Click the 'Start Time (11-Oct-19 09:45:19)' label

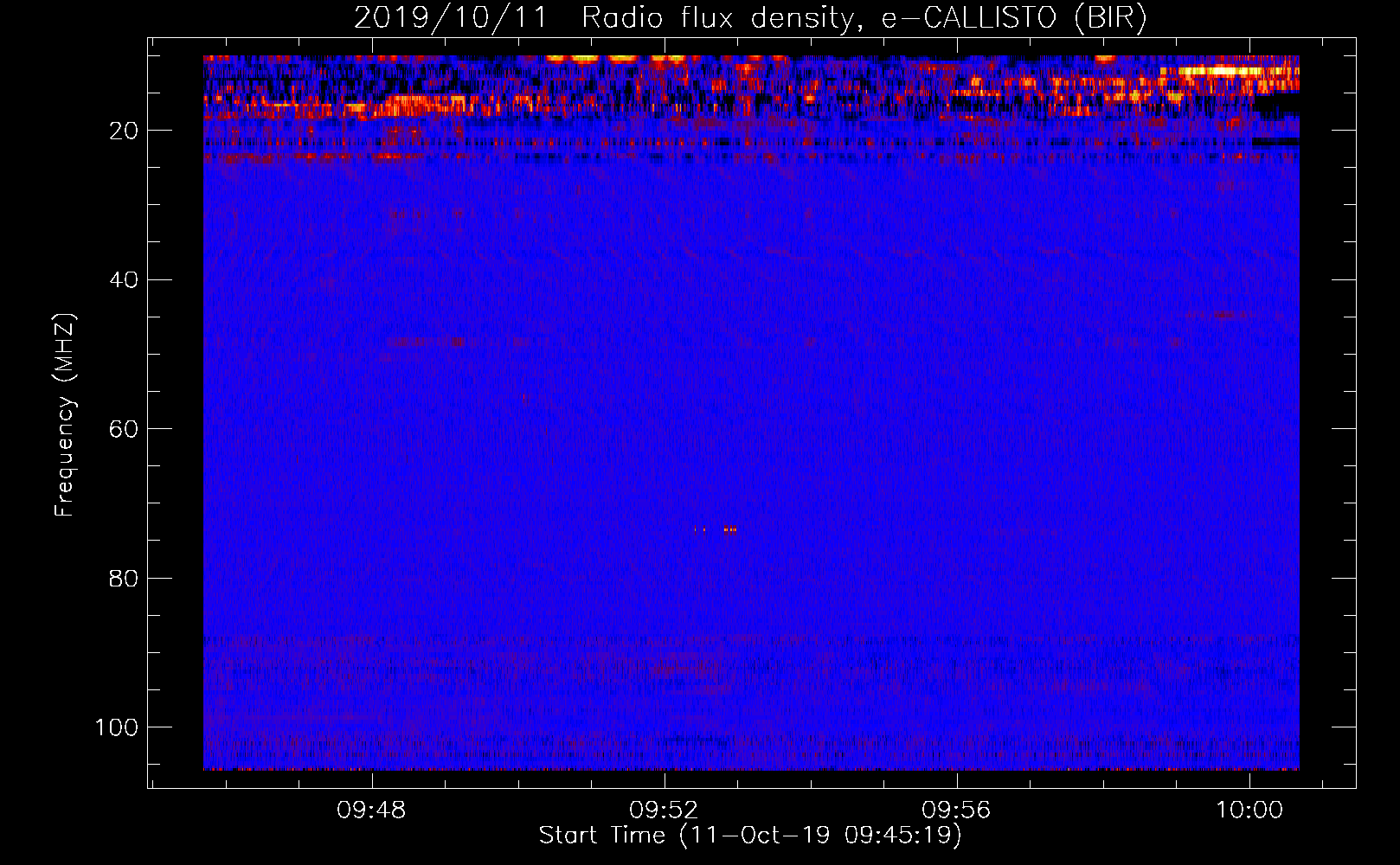pyautogui.click(x=750, y=836)
